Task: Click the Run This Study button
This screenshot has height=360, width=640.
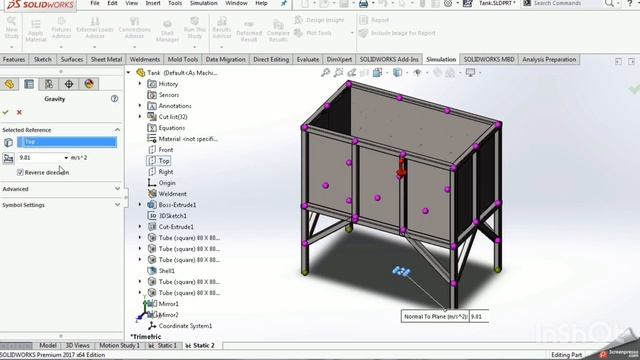Action: [195, 29]
